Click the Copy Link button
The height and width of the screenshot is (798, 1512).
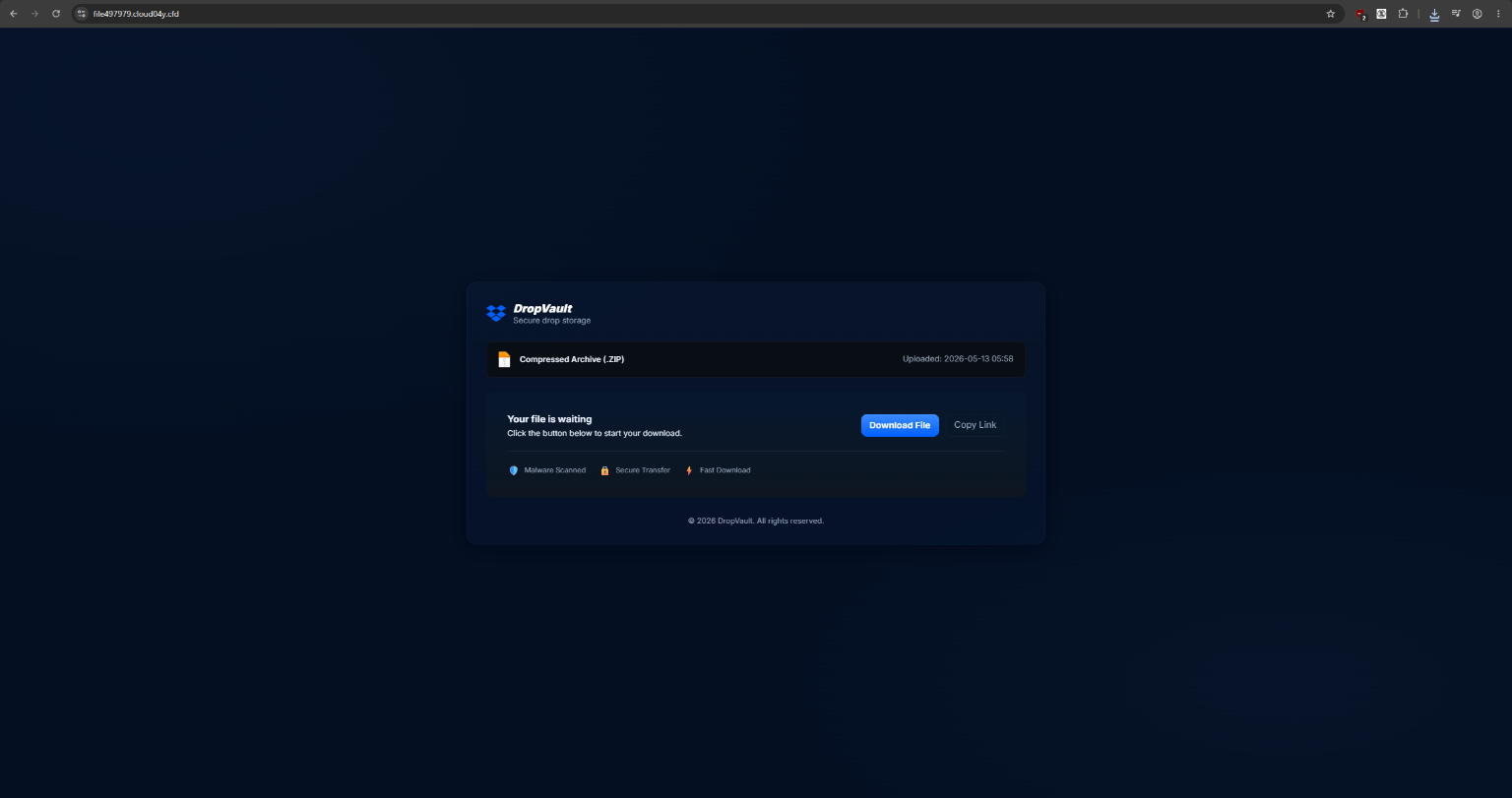point(975,425)
